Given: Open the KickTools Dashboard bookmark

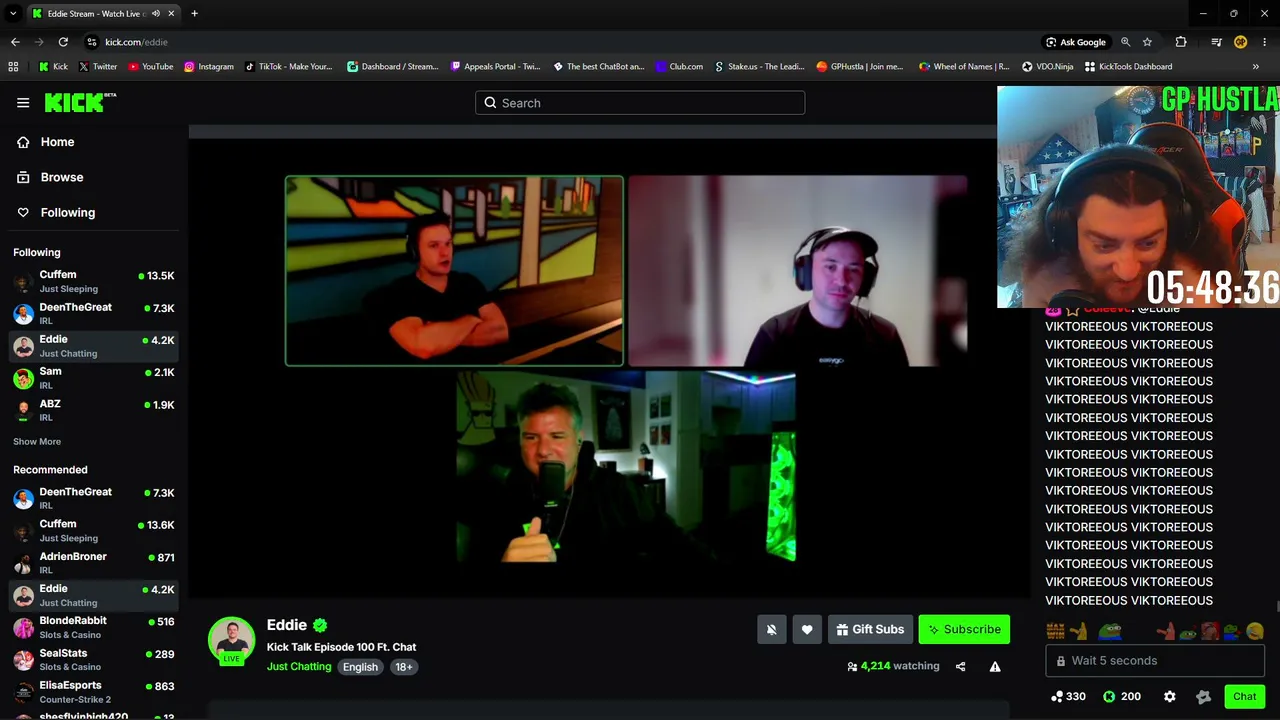Looking at the screenshot, I should 1128,67.
